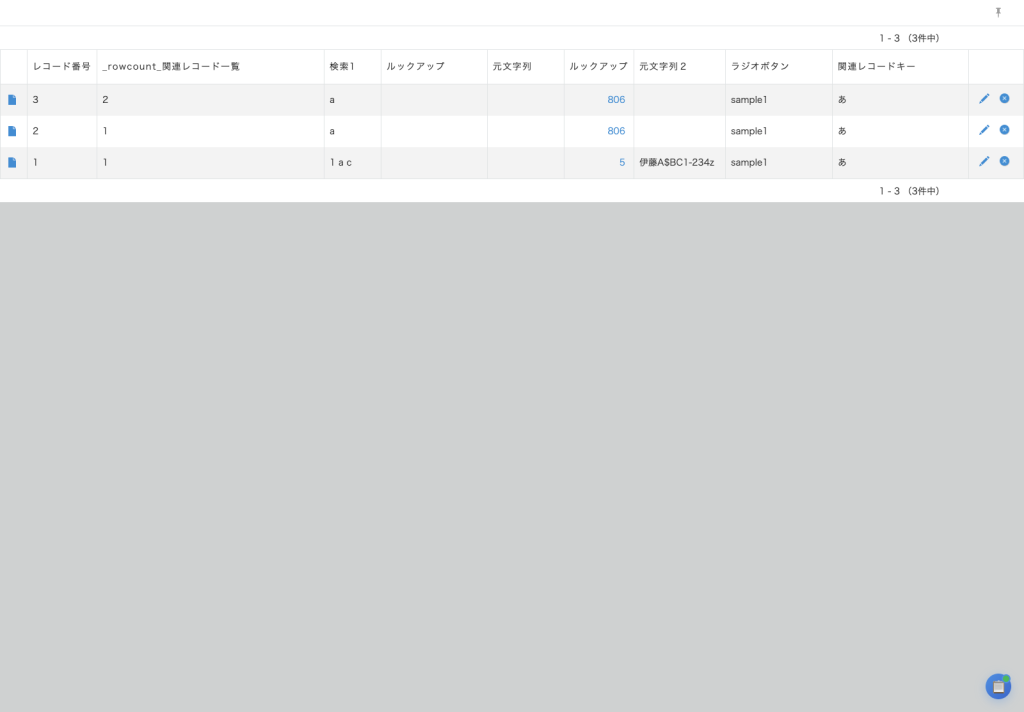Open lookup link 806 in record 3
Screen dimensions: 1024x712
point(616,100)
